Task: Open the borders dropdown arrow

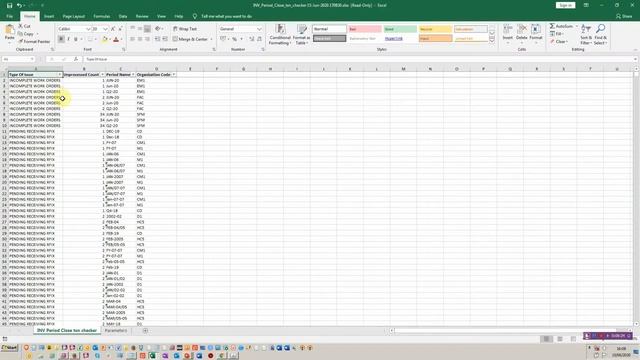Action: [x=96, y=39]
